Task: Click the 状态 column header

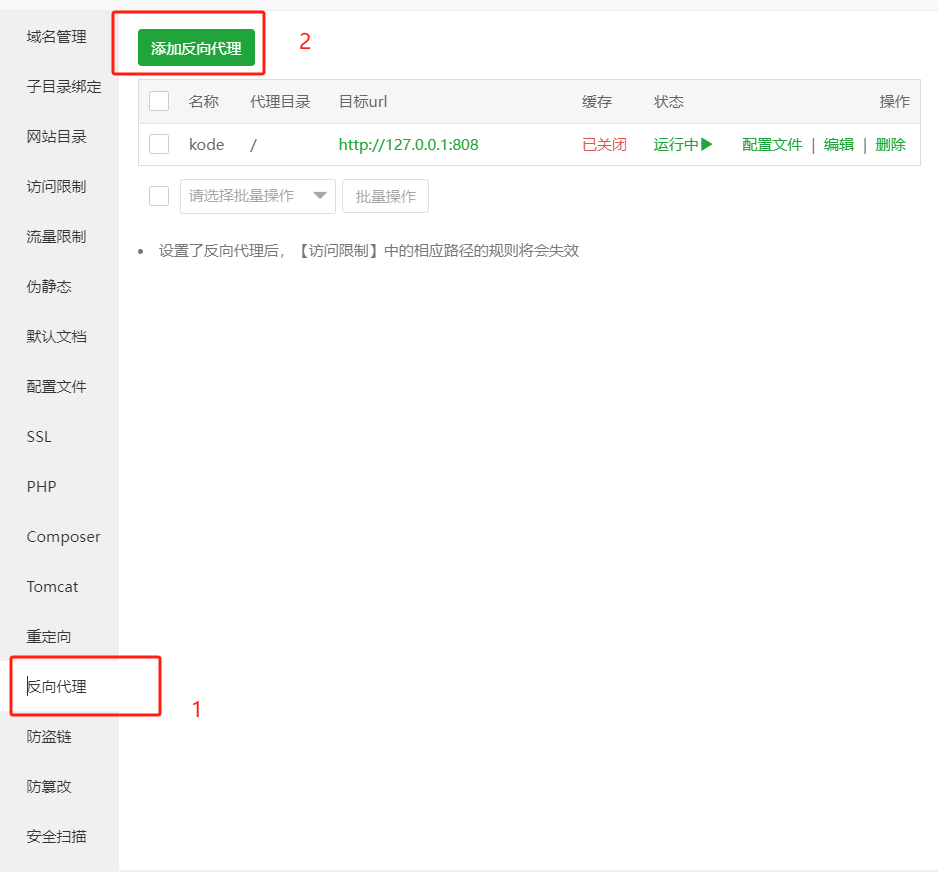Action: 668,102
